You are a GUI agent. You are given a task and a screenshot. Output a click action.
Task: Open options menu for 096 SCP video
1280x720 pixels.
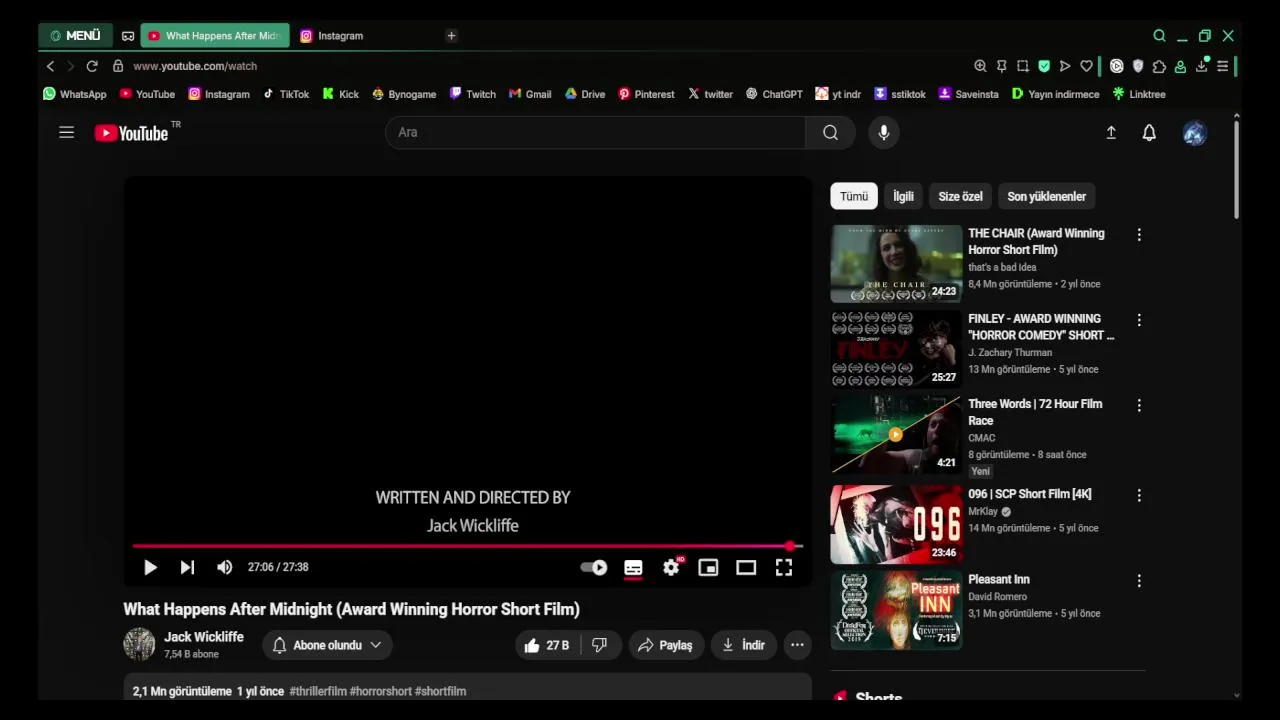coord(1139,495)
